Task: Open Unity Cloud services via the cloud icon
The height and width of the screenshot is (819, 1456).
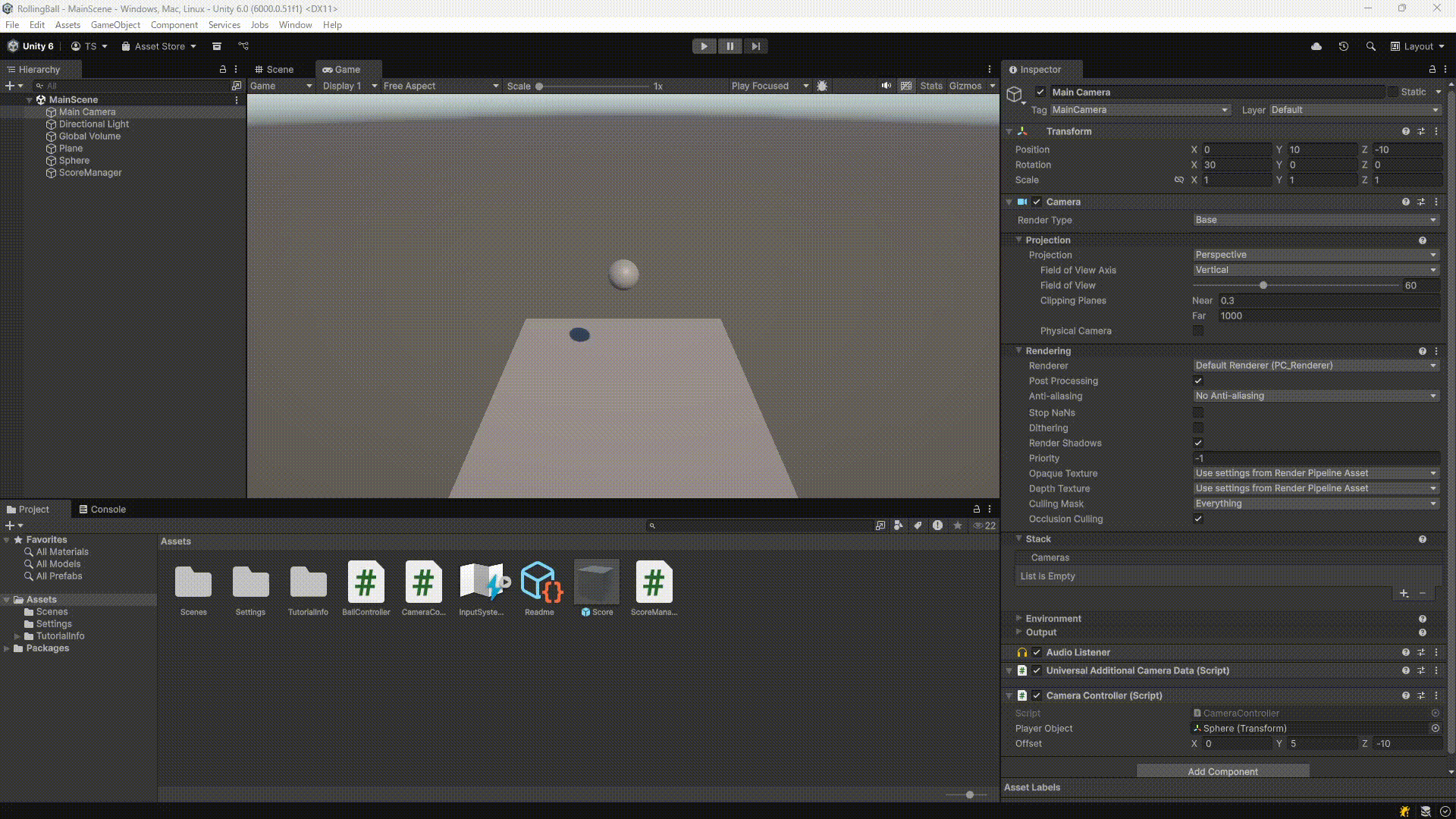Action: (x=1317, y=46)
